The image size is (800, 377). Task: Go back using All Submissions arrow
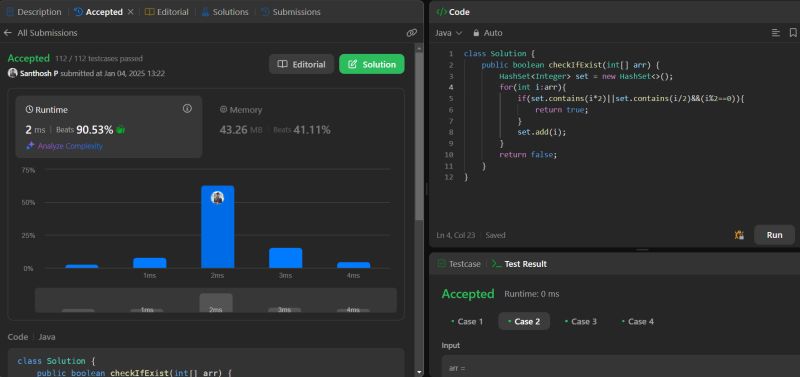click(x=8, y=33)
